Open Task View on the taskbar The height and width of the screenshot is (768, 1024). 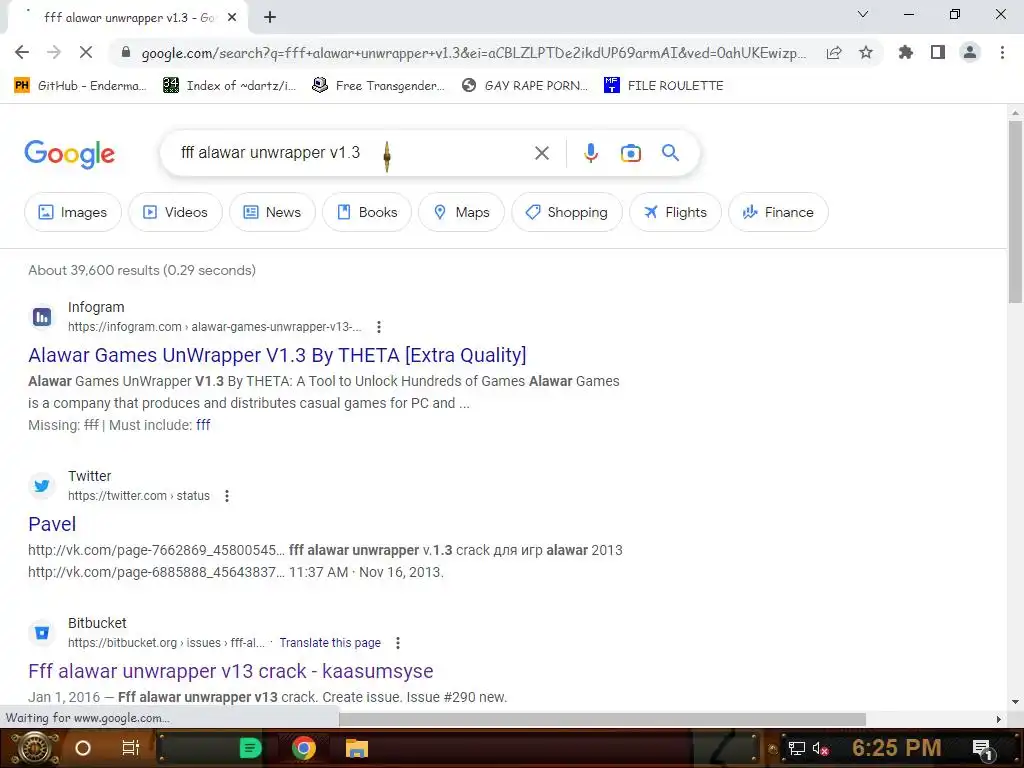click(x=131, y=748)
